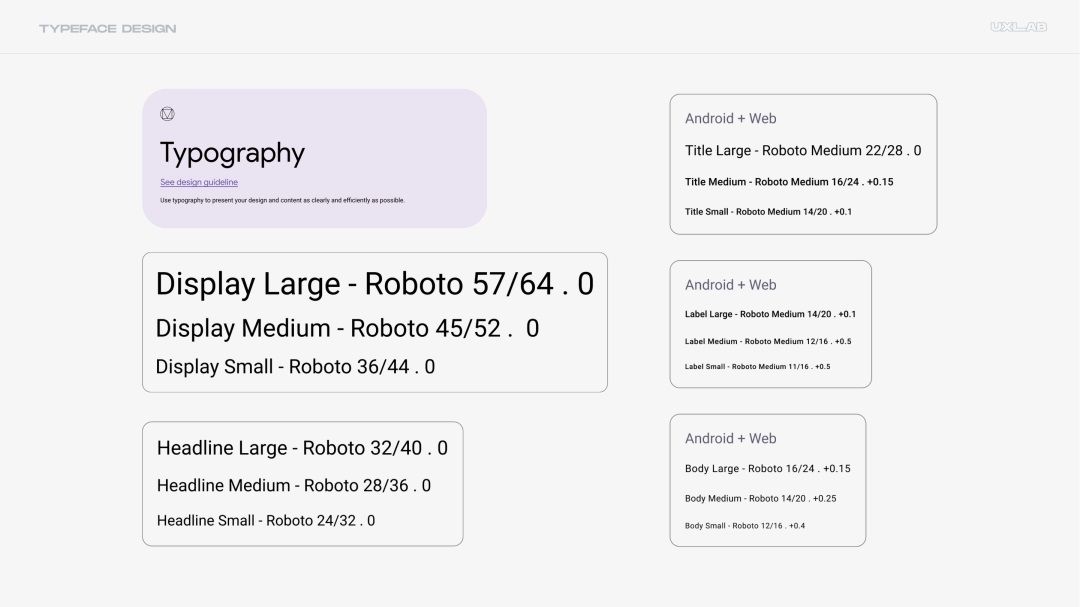Click Display Large - Roboto 57/64 line
Image resolution: width=1080 pixels, height=607 pixels.
coord(375,284)
